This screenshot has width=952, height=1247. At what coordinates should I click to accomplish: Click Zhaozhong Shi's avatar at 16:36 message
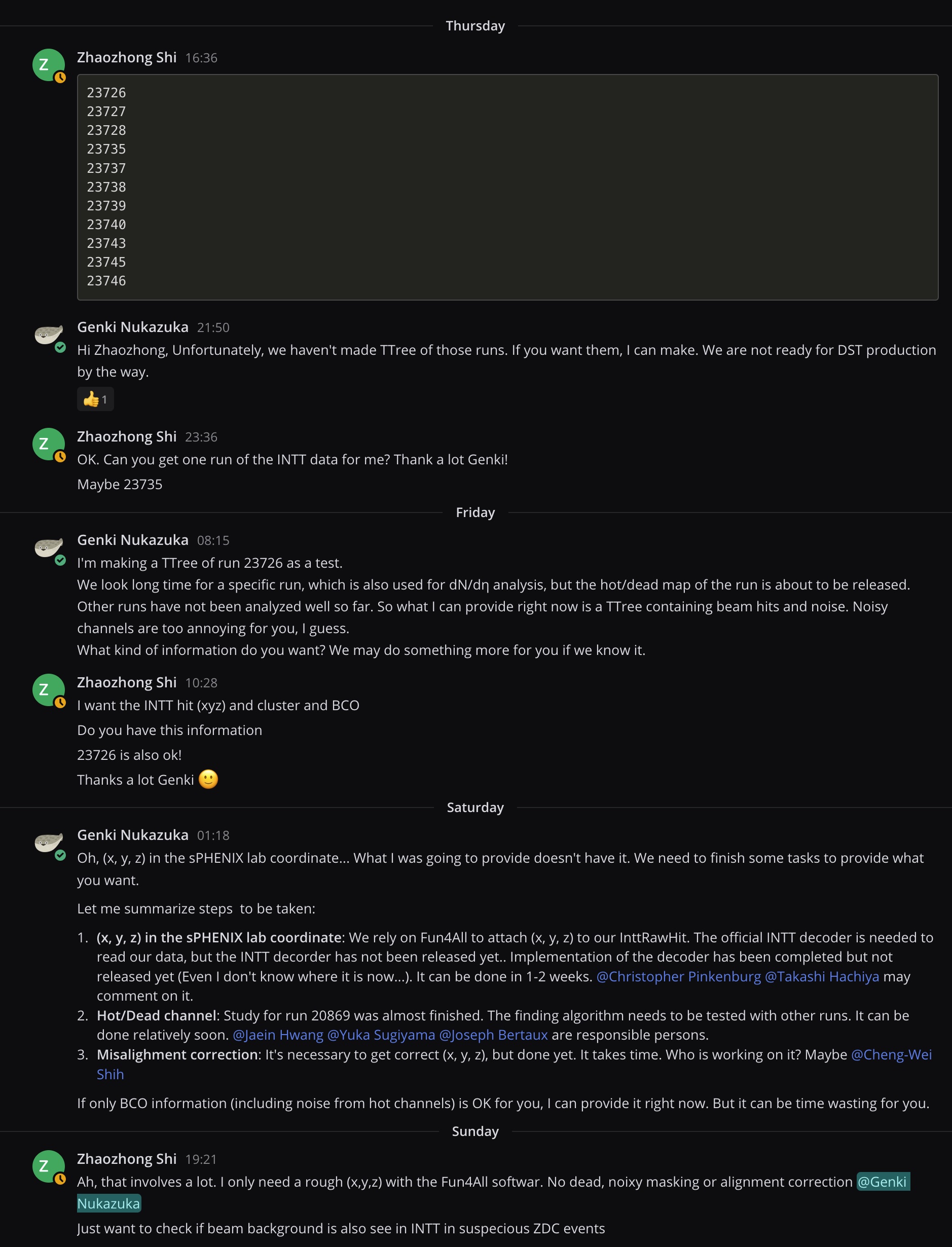[48, 64]
